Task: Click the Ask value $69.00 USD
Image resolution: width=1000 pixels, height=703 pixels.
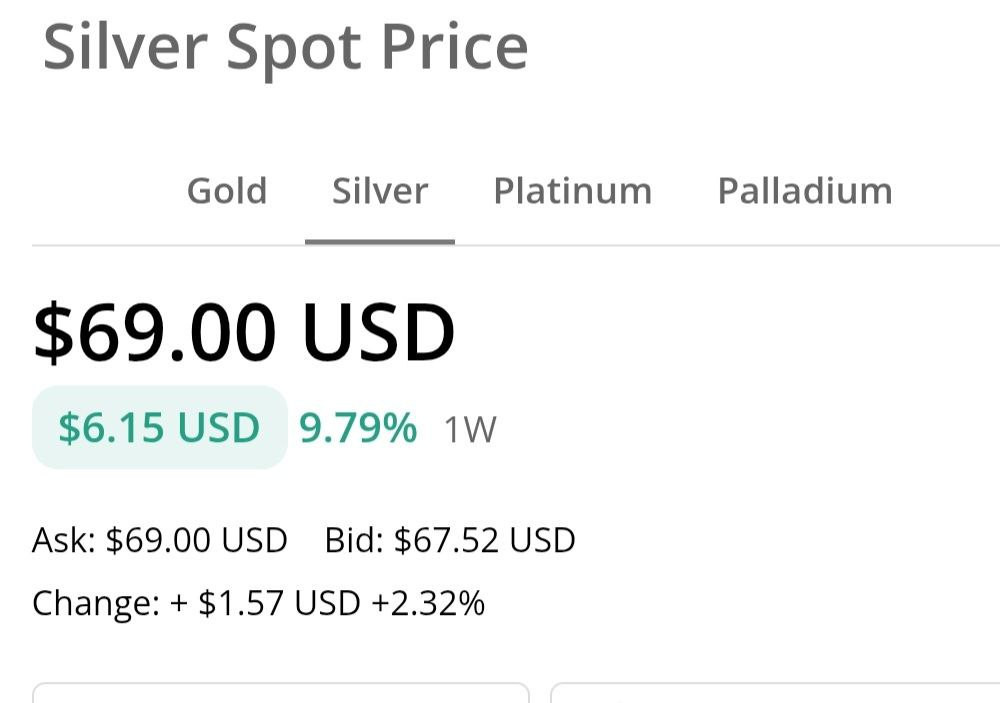Action: point(197,540)
